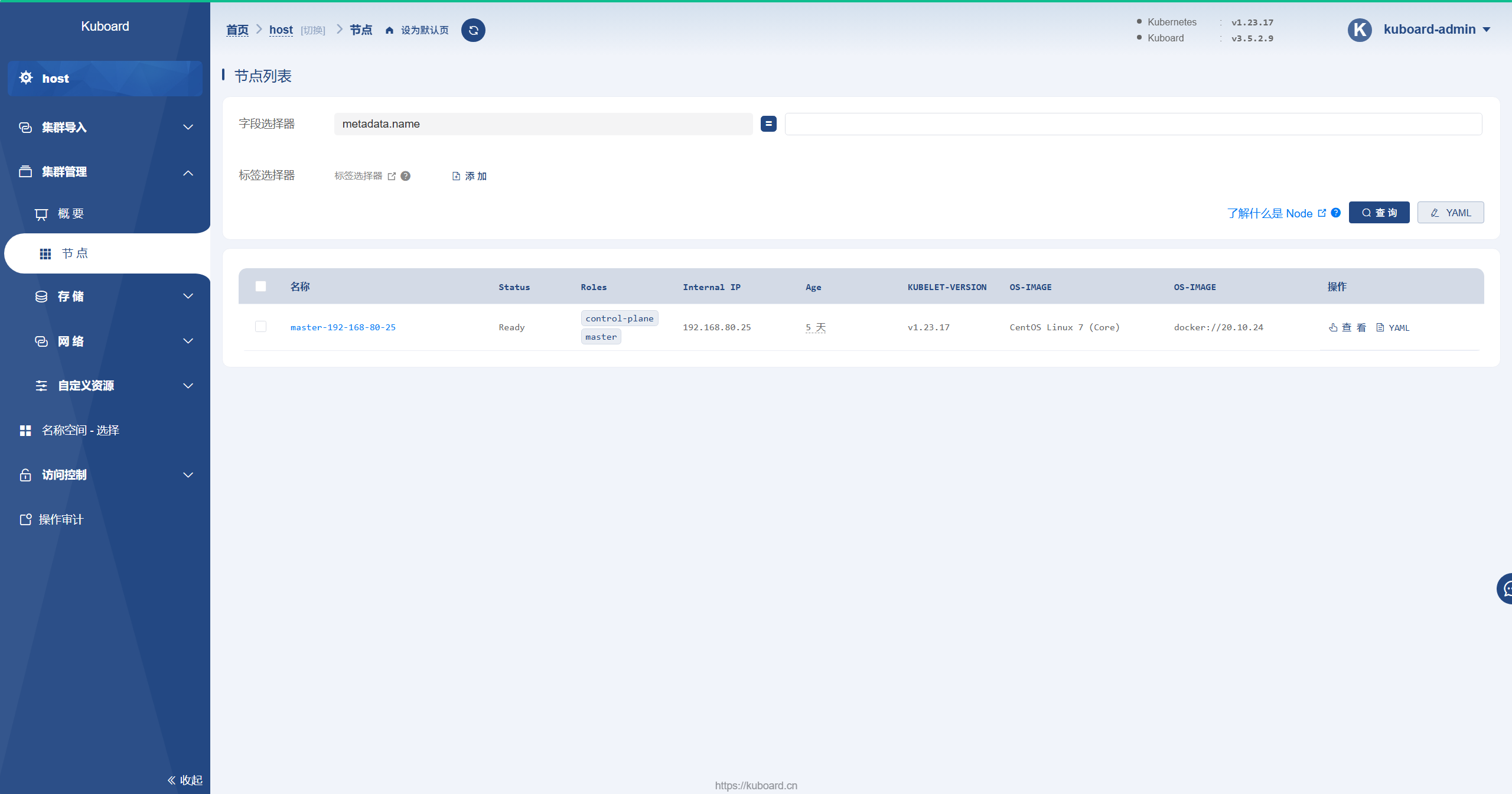
Task: Click the host cluster gear icon in sidebar
Action: 26,78
